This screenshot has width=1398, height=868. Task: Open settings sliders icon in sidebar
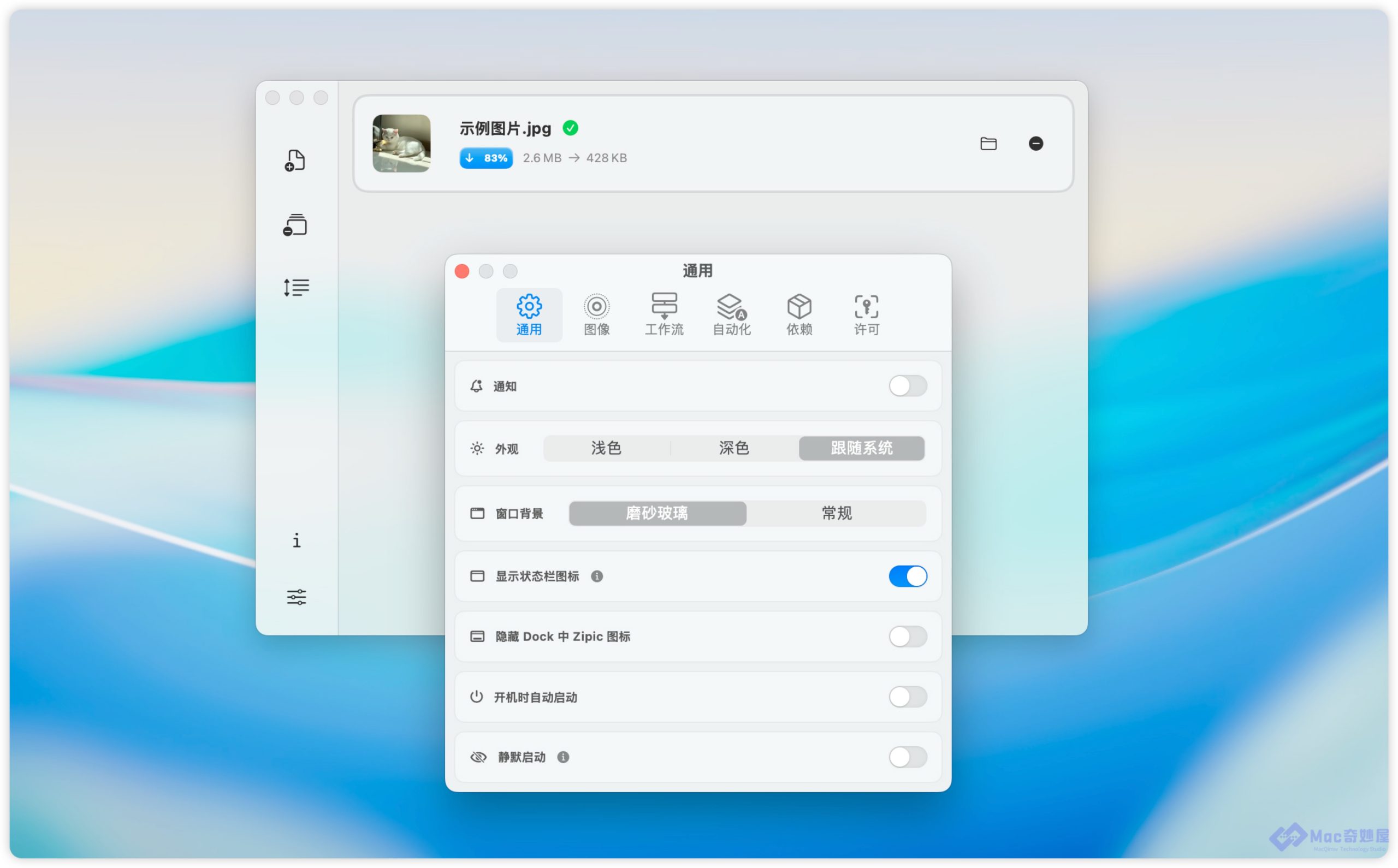296,597
